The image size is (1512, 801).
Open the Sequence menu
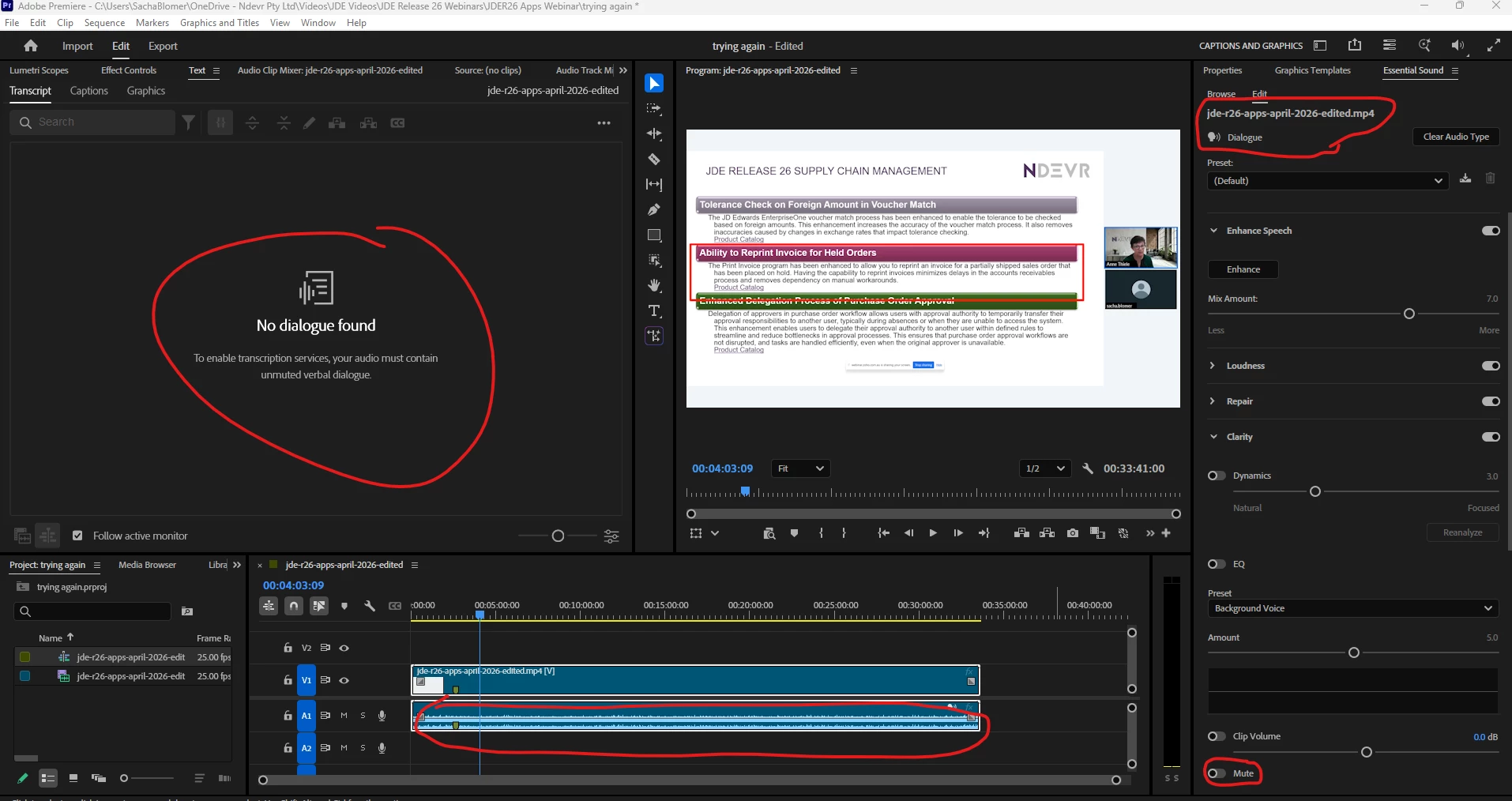point(104,23)
